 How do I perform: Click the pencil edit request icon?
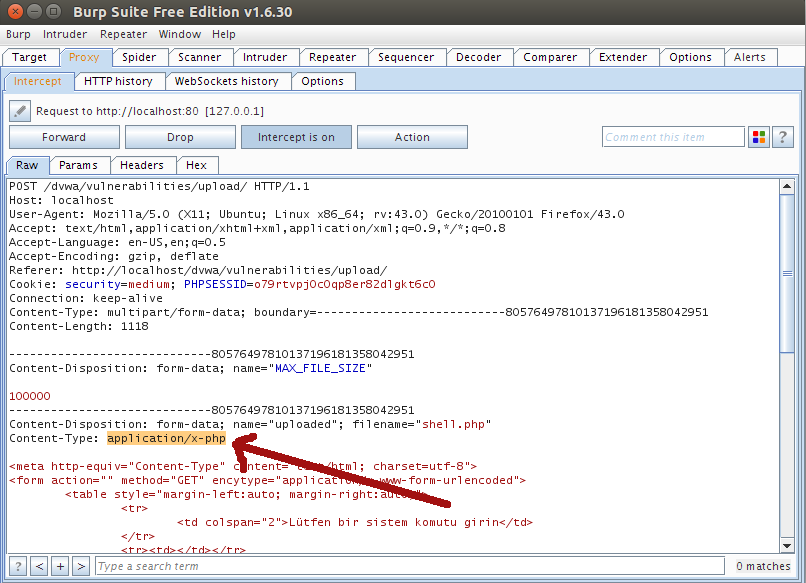pyautogui.click(x=20, y=111)
